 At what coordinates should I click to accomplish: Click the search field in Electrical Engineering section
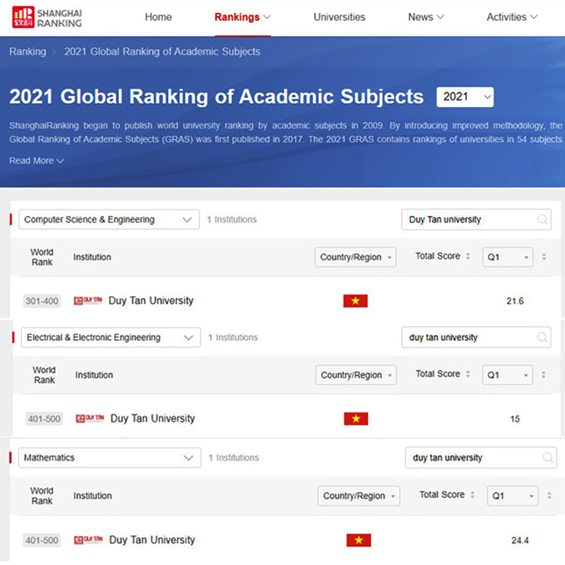tap(476, 337)
